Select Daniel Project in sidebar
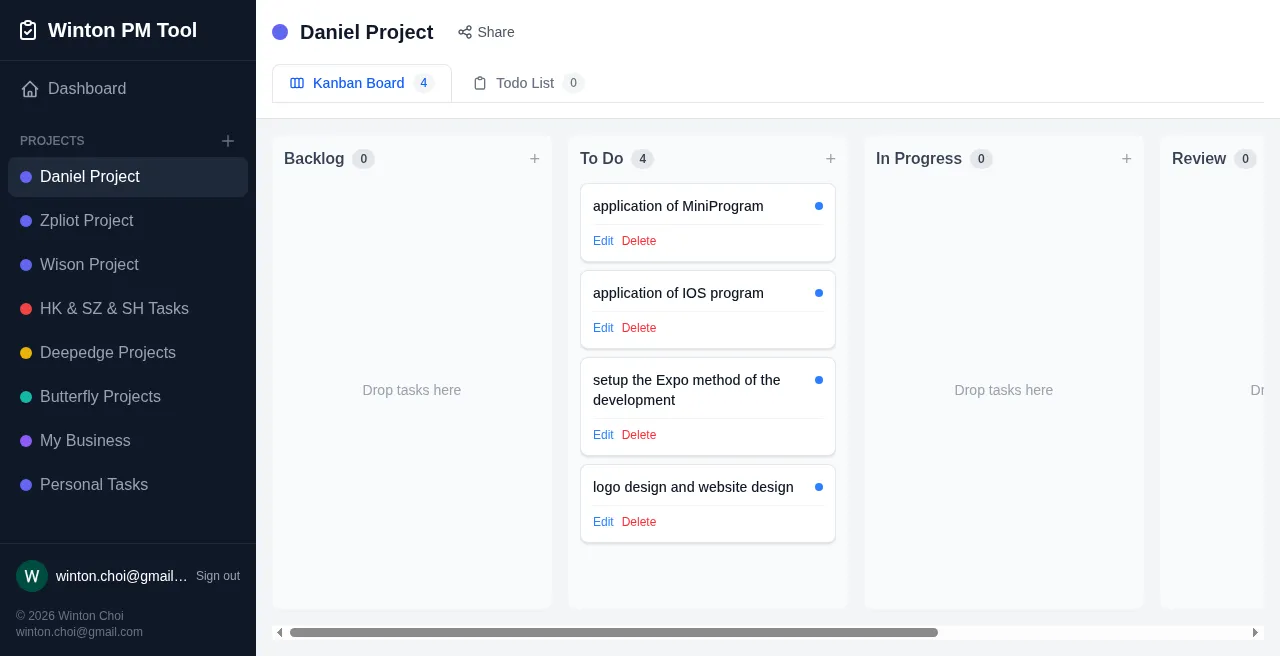Viewport: 1280px width, 656px height. tap(128, 177)
